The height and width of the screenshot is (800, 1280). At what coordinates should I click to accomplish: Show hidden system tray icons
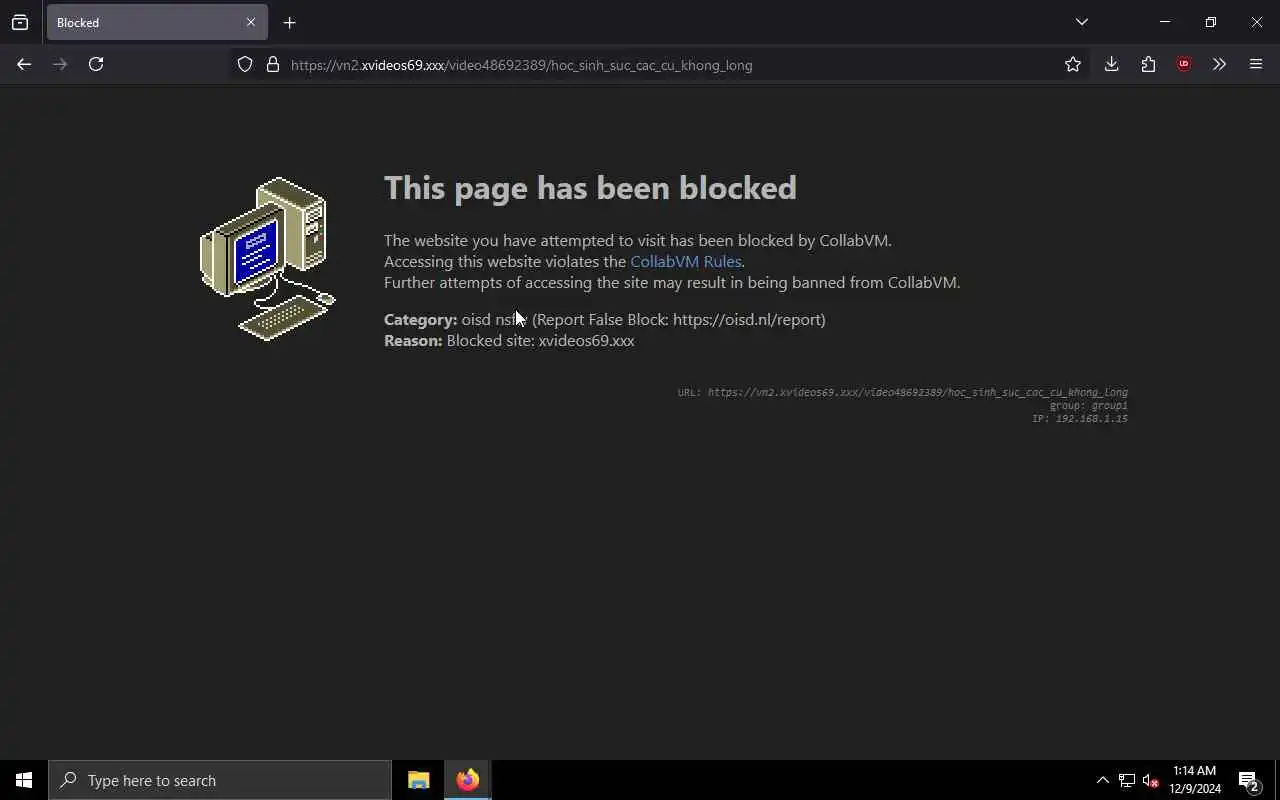coord(1102,780)
